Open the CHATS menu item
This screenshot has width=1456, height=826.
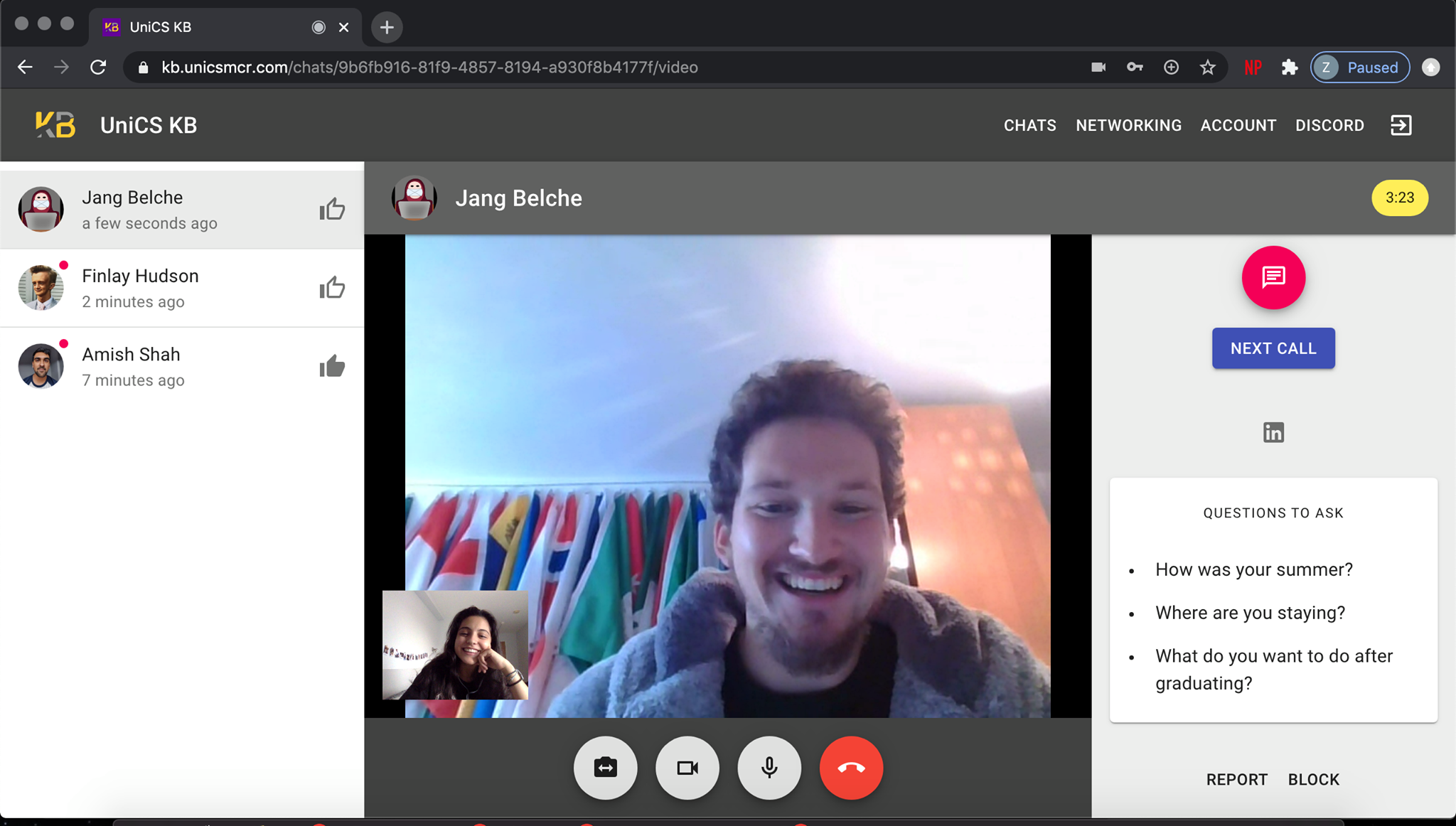pyautogui.click(x=1029, y=125)
